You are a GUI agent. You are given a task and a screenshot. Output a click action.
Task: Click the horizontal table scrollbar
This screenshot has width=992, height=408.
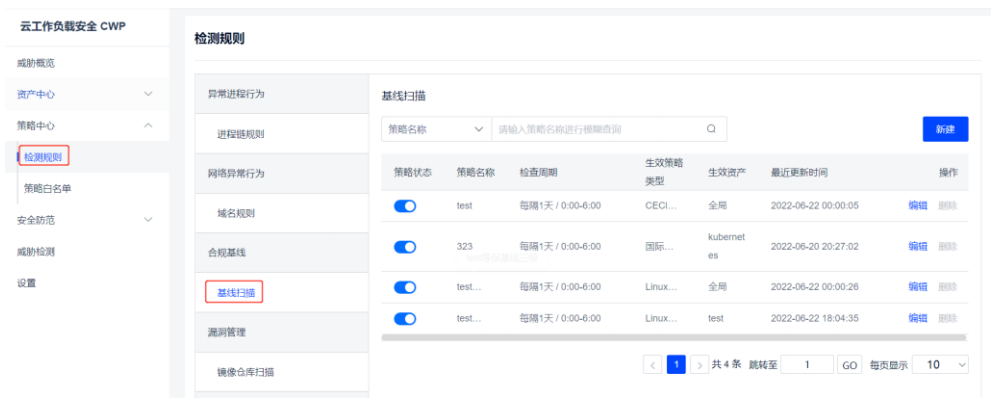(674, 338)
